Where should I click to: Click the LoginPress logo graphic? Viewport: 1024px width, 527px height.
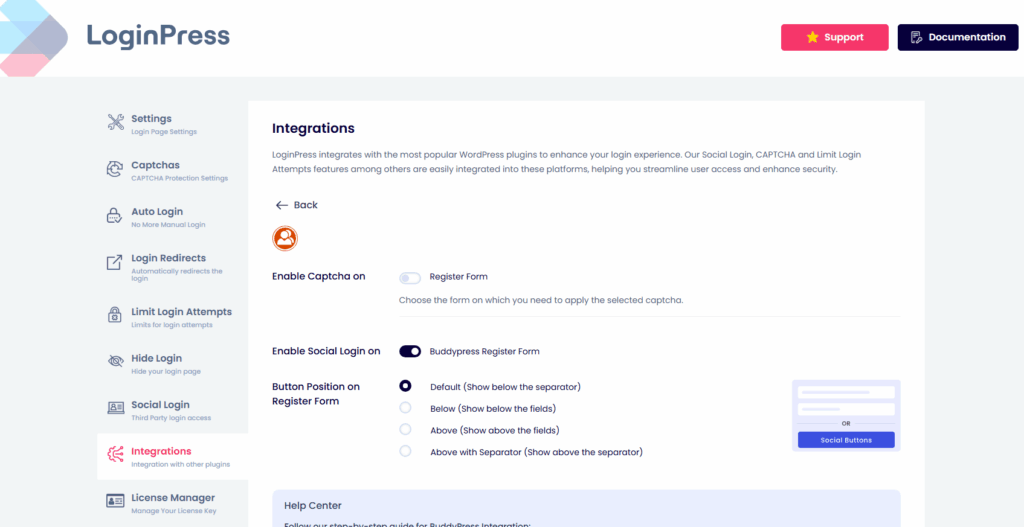pos(34,38)
